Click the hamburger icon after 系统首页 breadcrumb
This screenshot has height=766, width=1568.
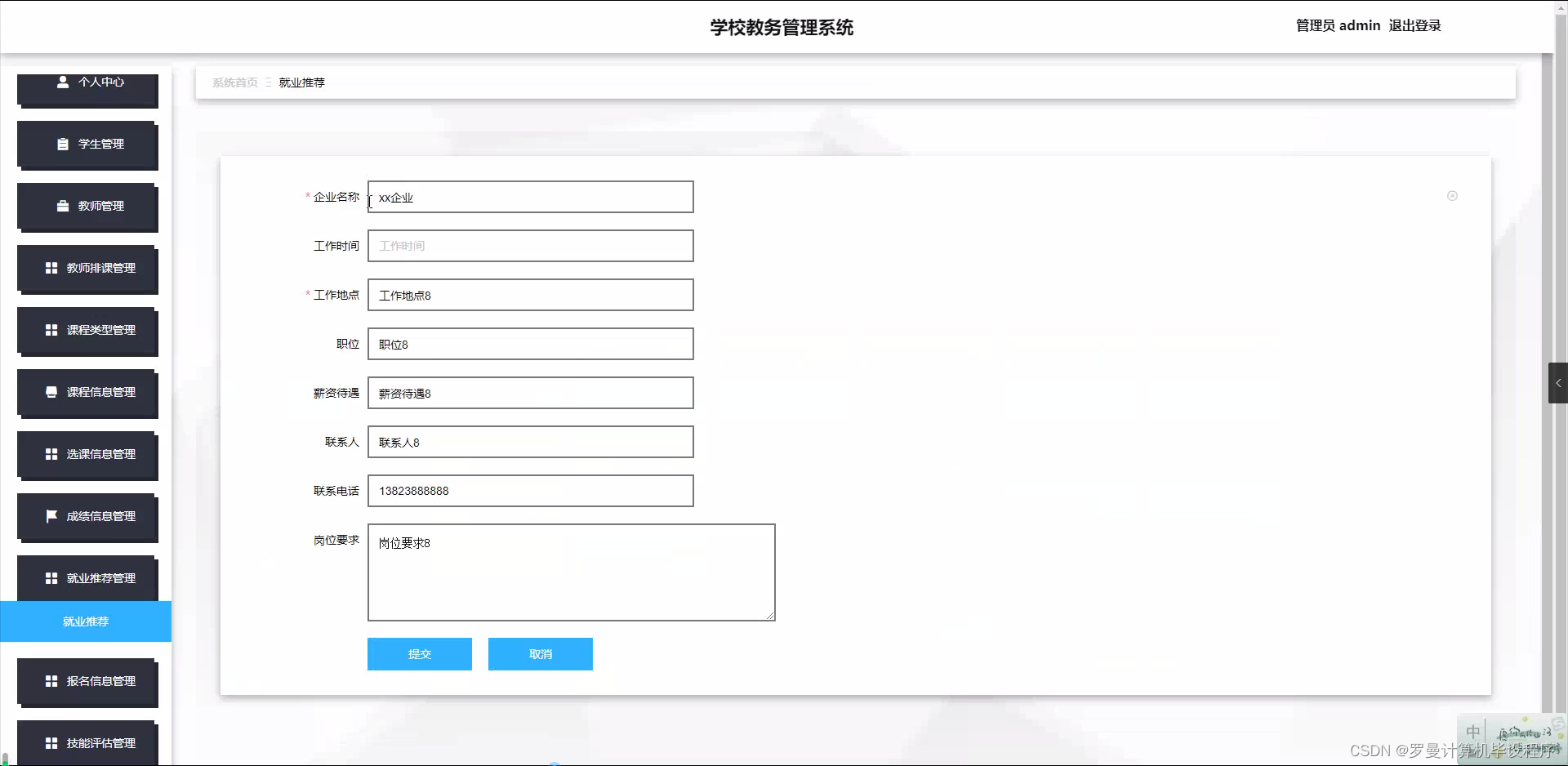tap(267, 82)
